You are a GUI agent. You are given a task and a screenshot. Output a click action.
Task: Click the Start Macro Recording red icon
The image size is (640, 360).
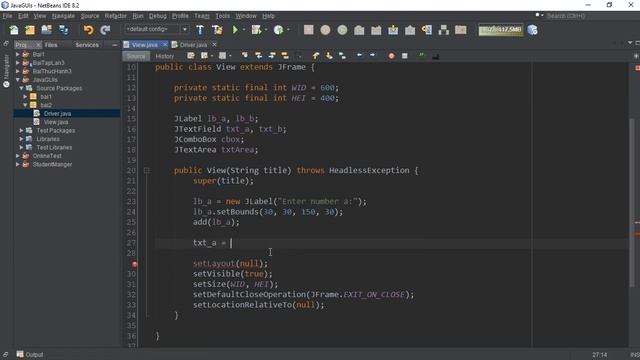391,56
